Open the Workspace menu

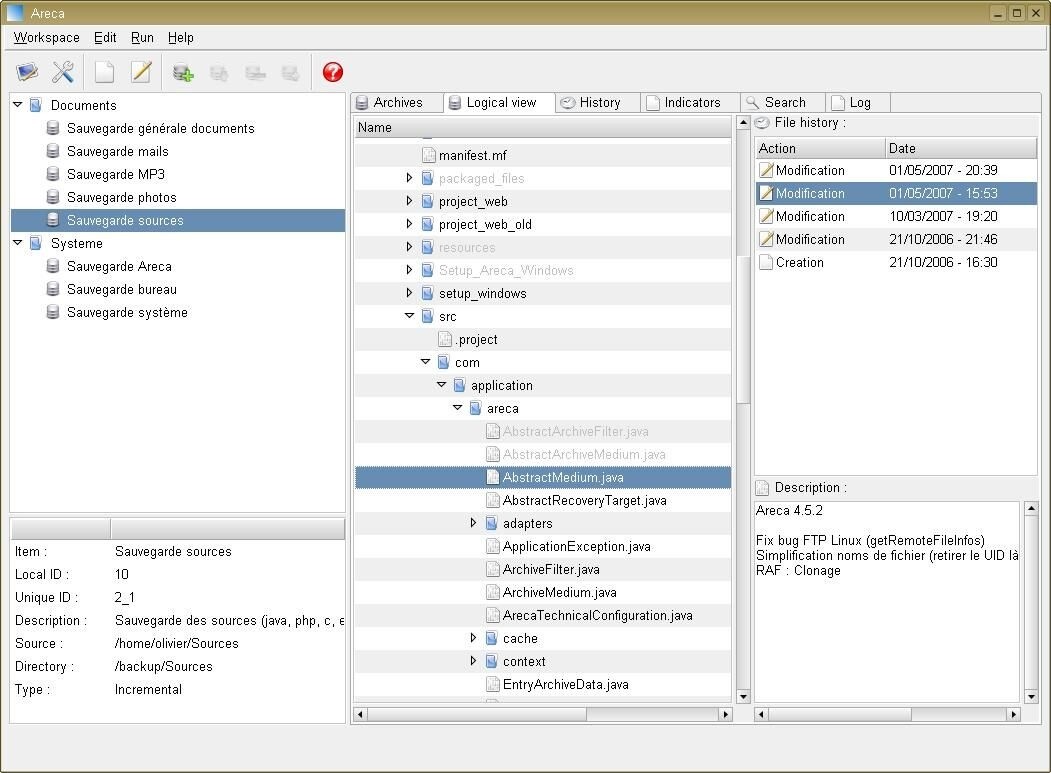pyautogui.click(x=45, y=37)
